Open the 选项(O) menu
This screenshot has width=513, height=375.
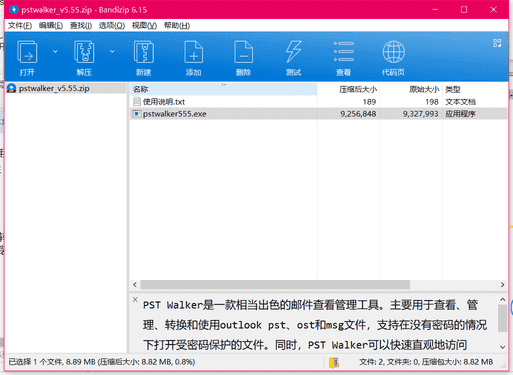tap(112, 26)
